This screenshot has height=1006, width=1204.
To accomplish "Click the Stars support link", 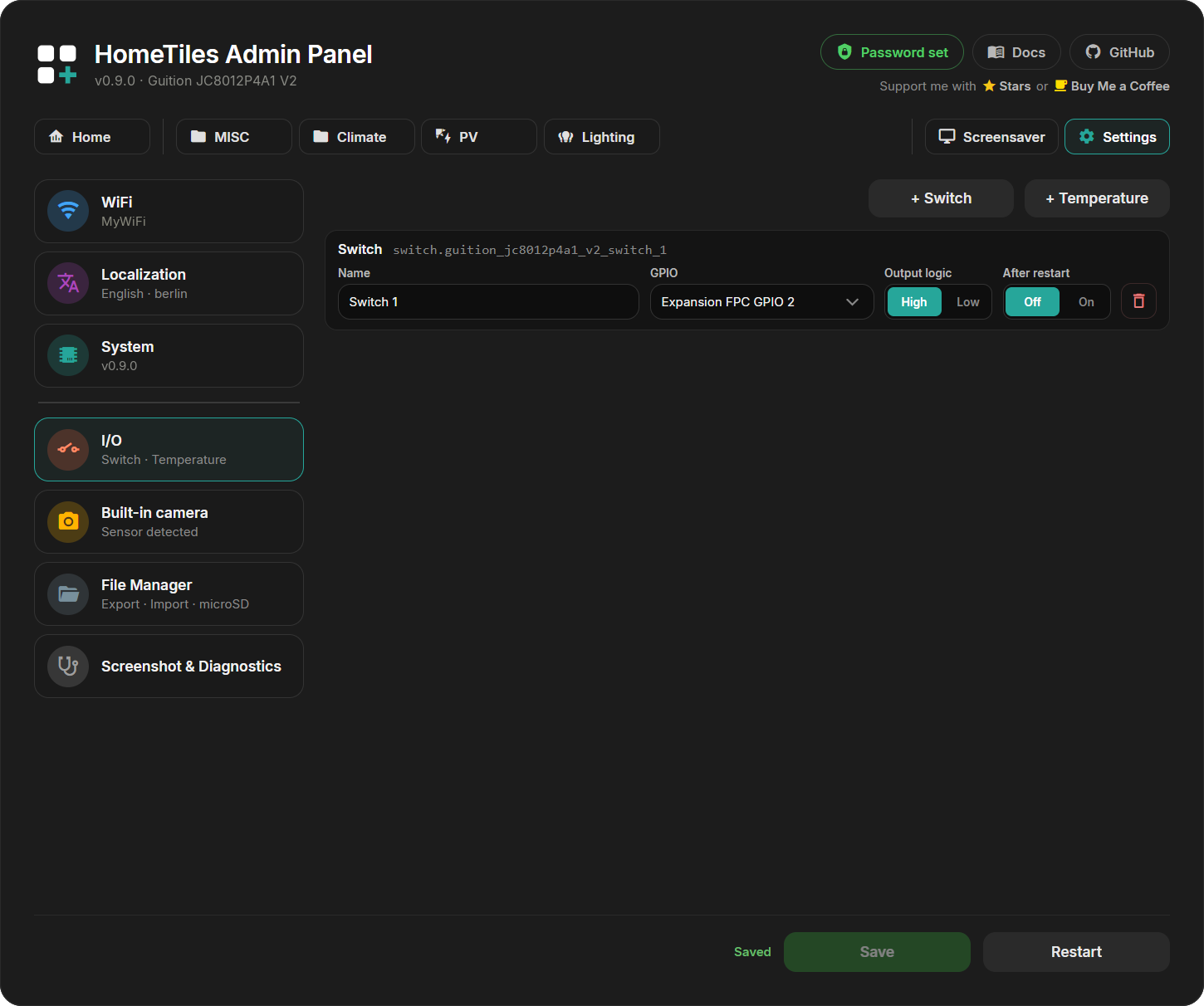I will (1006, 86).
